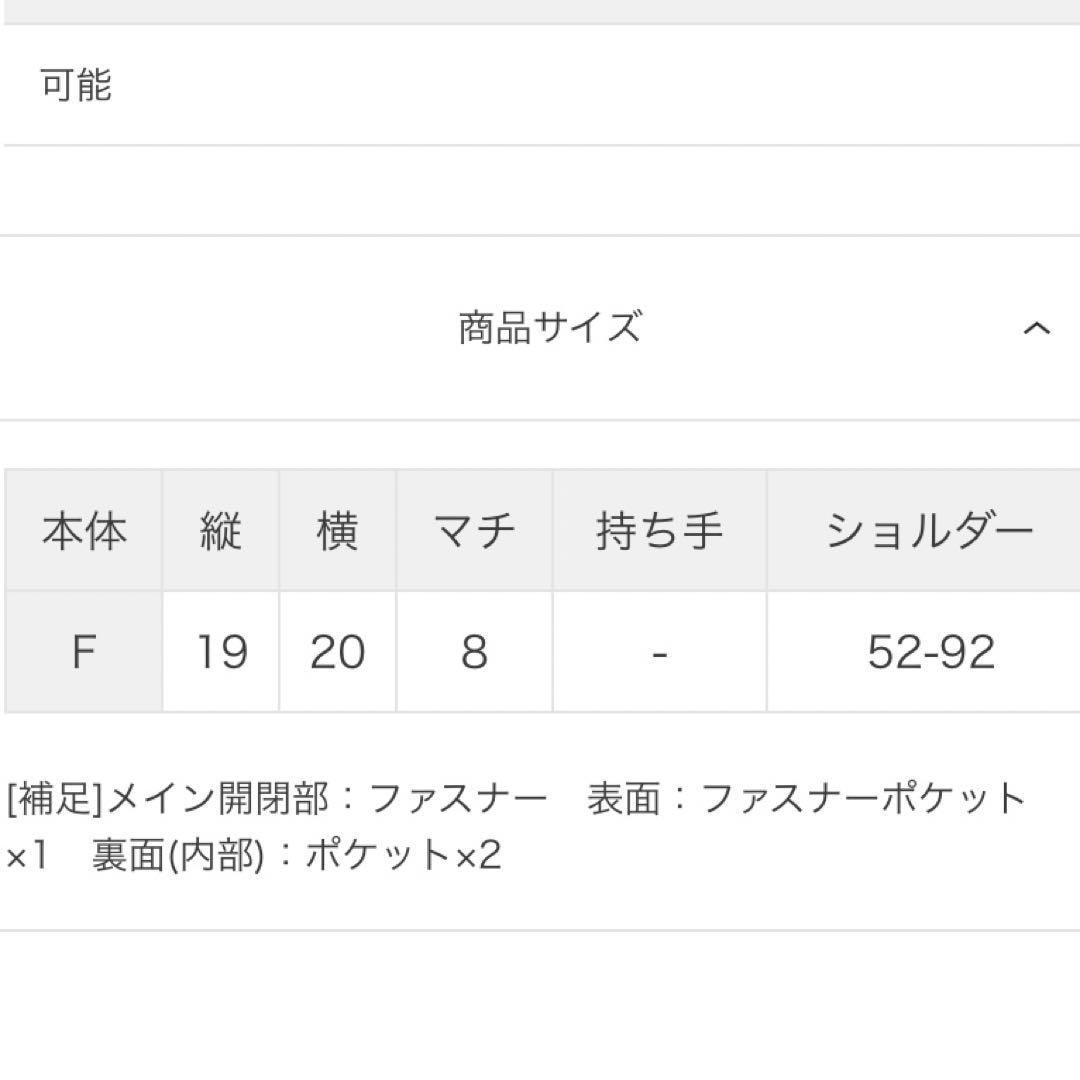Select the 本体 table header cell
Image resolution: width=1080 pixels, height=1080 pixels.
tap(84, 532)
